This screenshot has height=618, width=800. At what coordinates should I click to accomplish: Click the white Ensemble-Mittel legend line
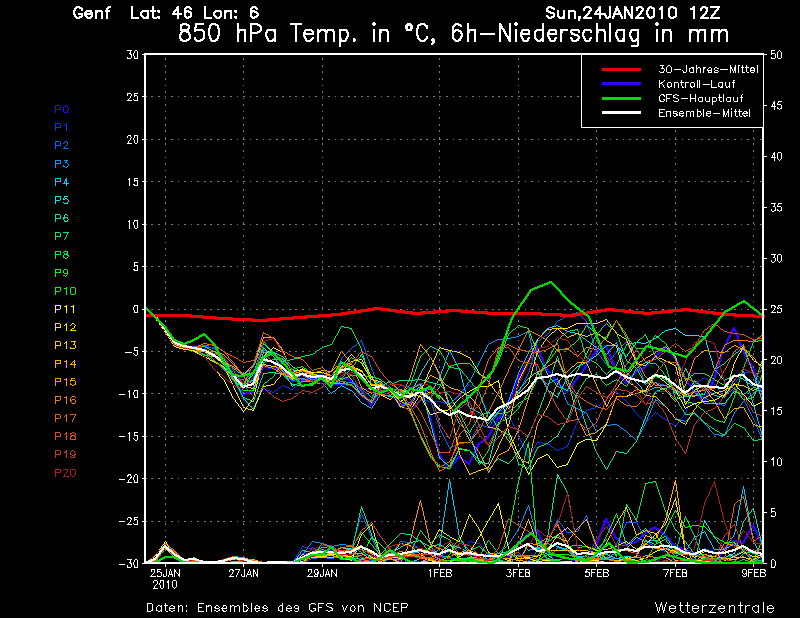click(621, 113)
